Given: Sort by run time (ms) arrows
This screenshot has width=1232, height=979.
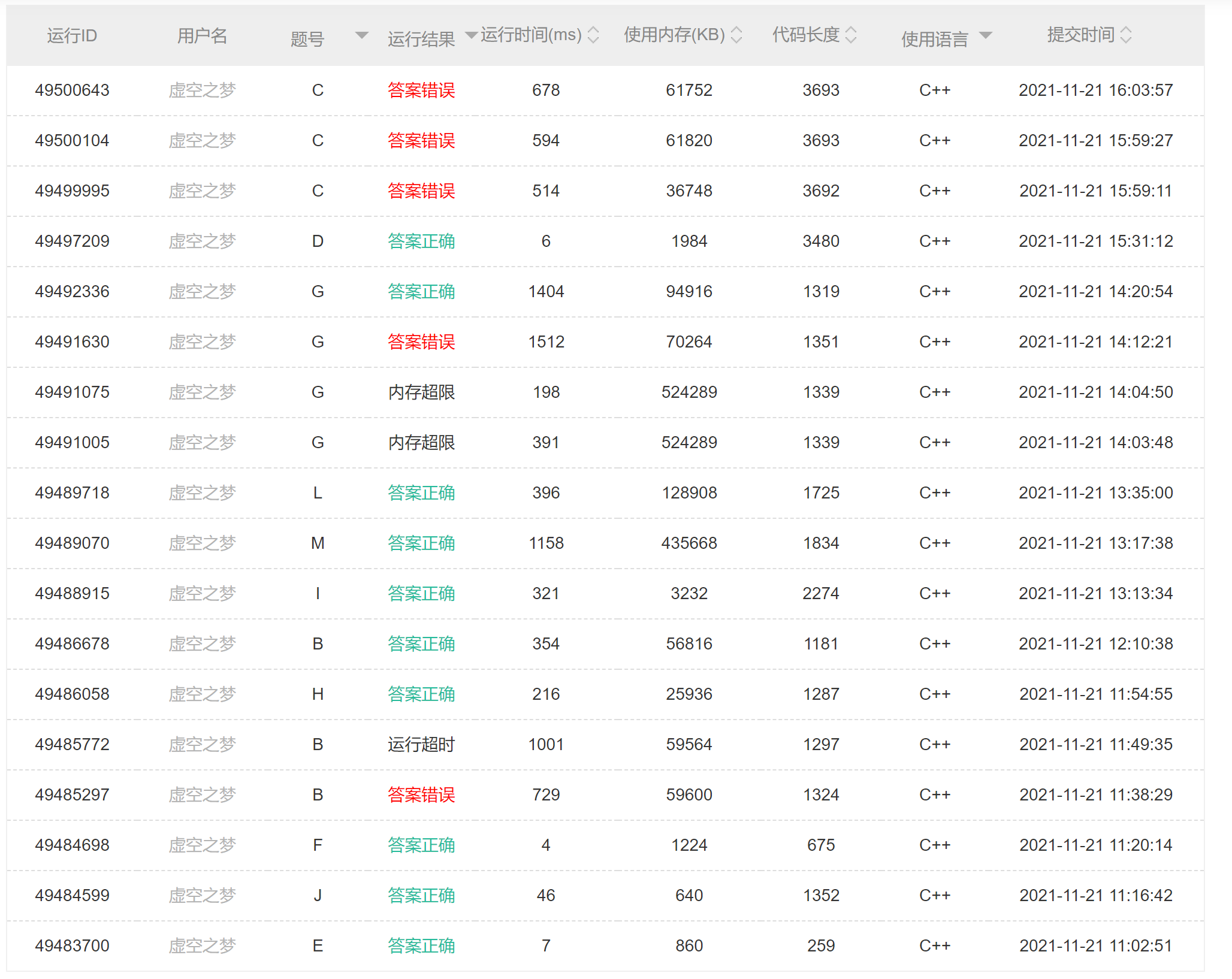Looking at the screenshot, I should [x=593, y=35].
